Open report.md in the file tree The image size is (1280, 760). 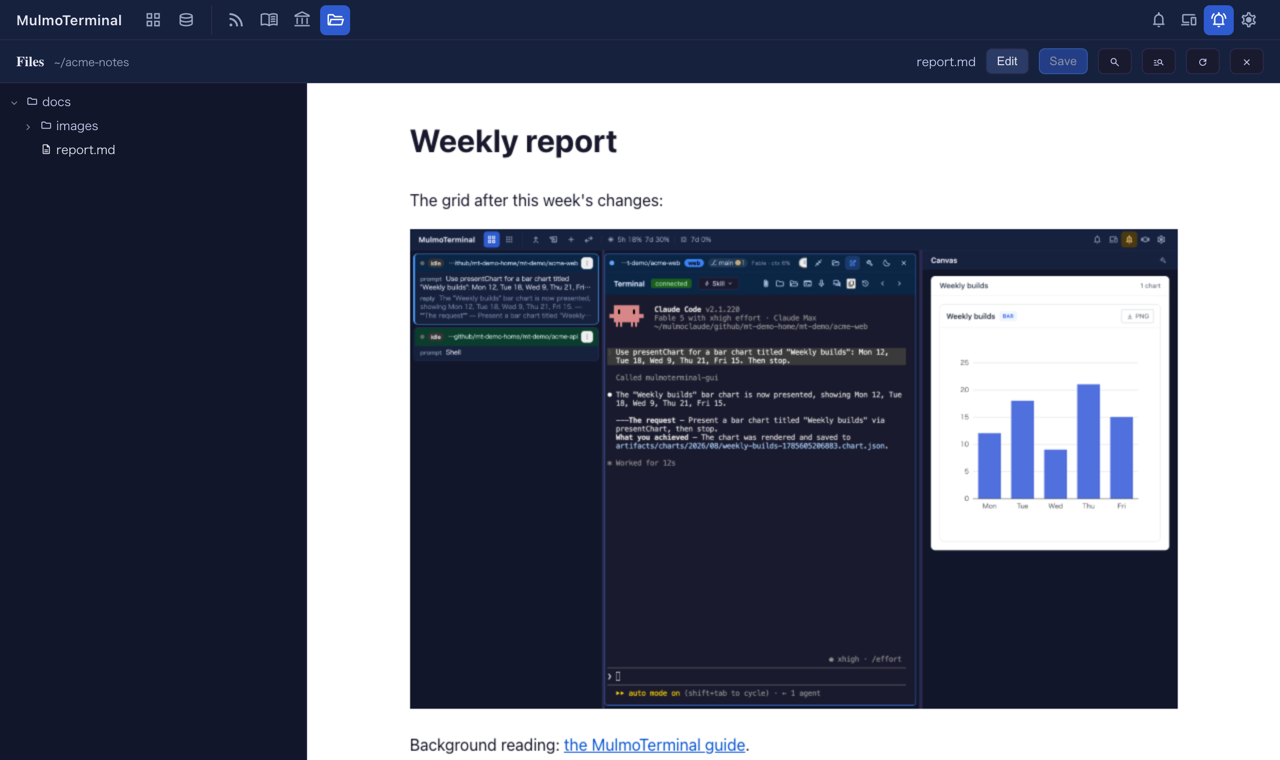click(85, 150)
